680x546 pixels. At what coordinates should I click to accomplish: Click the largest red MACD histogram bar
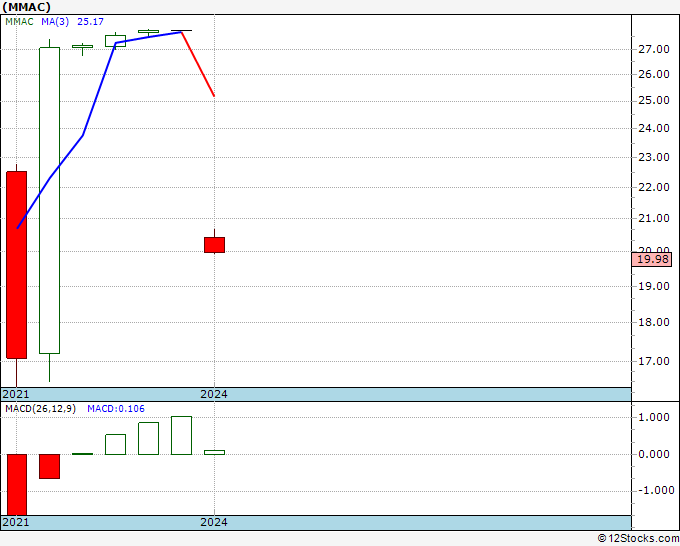click(x=16, y=484)
